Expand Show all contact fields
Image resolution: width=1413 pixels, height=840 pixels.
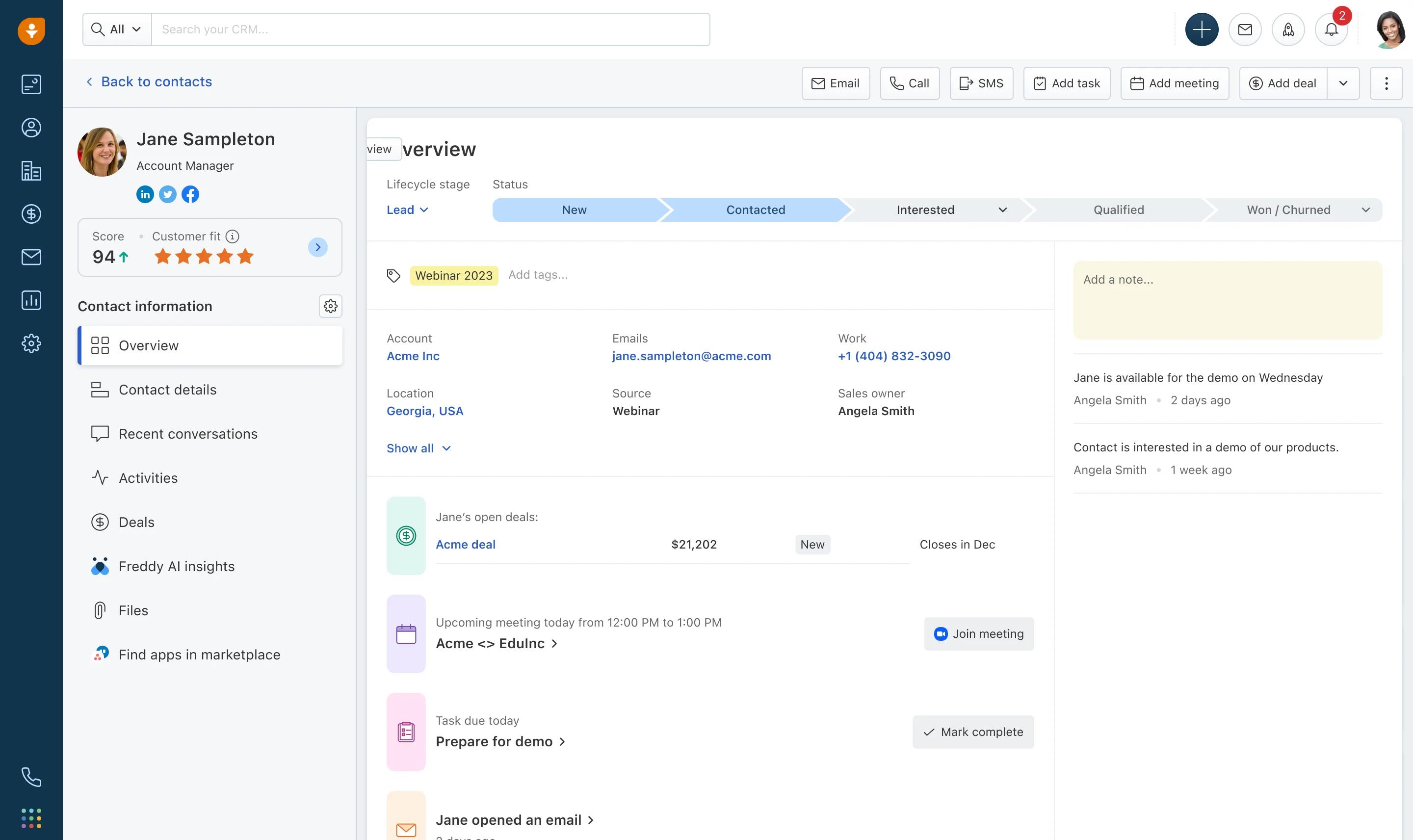[x=419, y=448]
